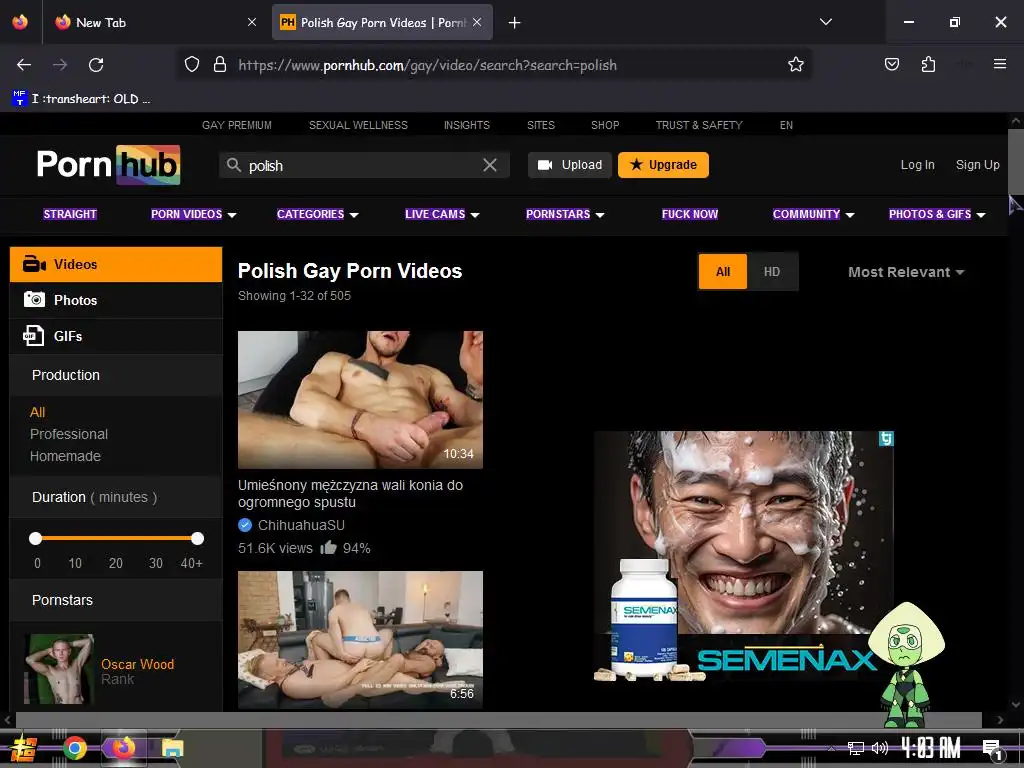Filter production by Professional

[69, 434]
